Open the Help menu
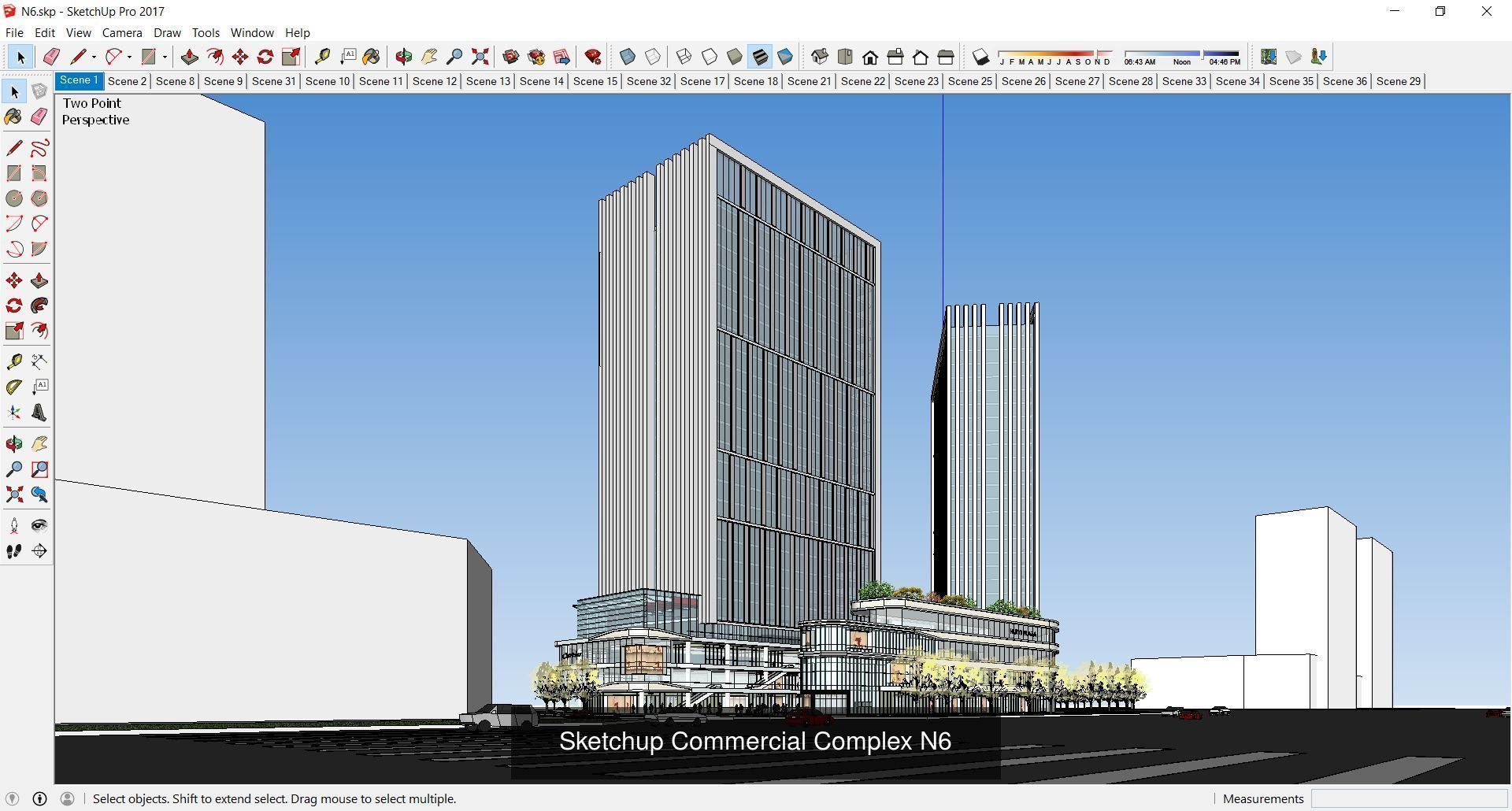The height and width of the screenshot is (811, 1512). tap(297, 33)
